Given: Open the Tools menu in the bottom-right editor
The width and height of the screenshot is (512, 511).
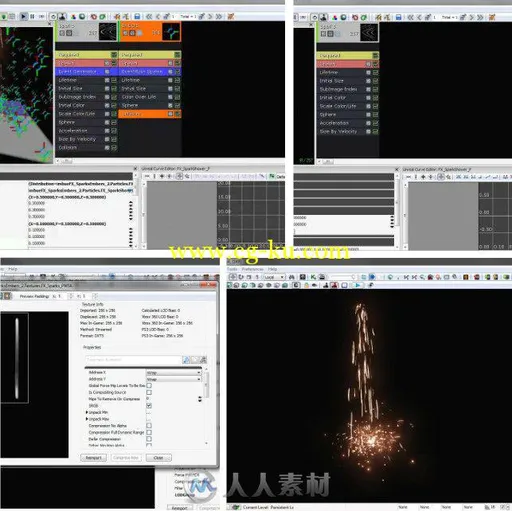Looking at the screenshot, I should coord(232,269).
